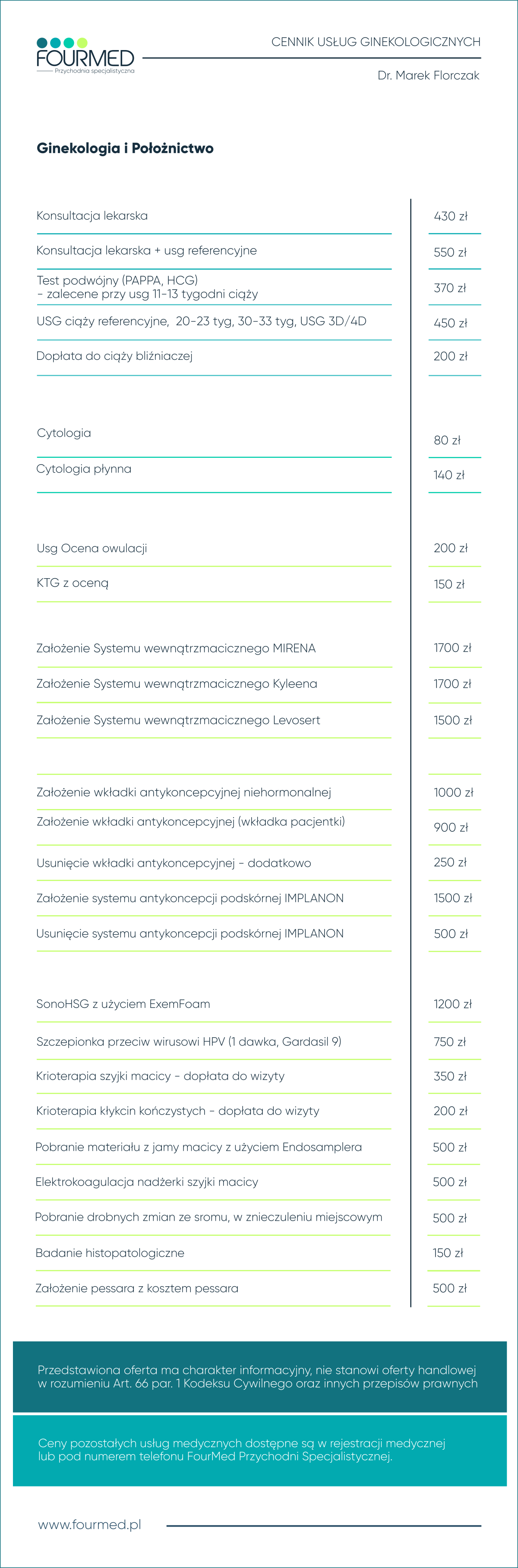Select Cytologia płynna service text
Screen dimensions: 518x1568
(84, 469)
